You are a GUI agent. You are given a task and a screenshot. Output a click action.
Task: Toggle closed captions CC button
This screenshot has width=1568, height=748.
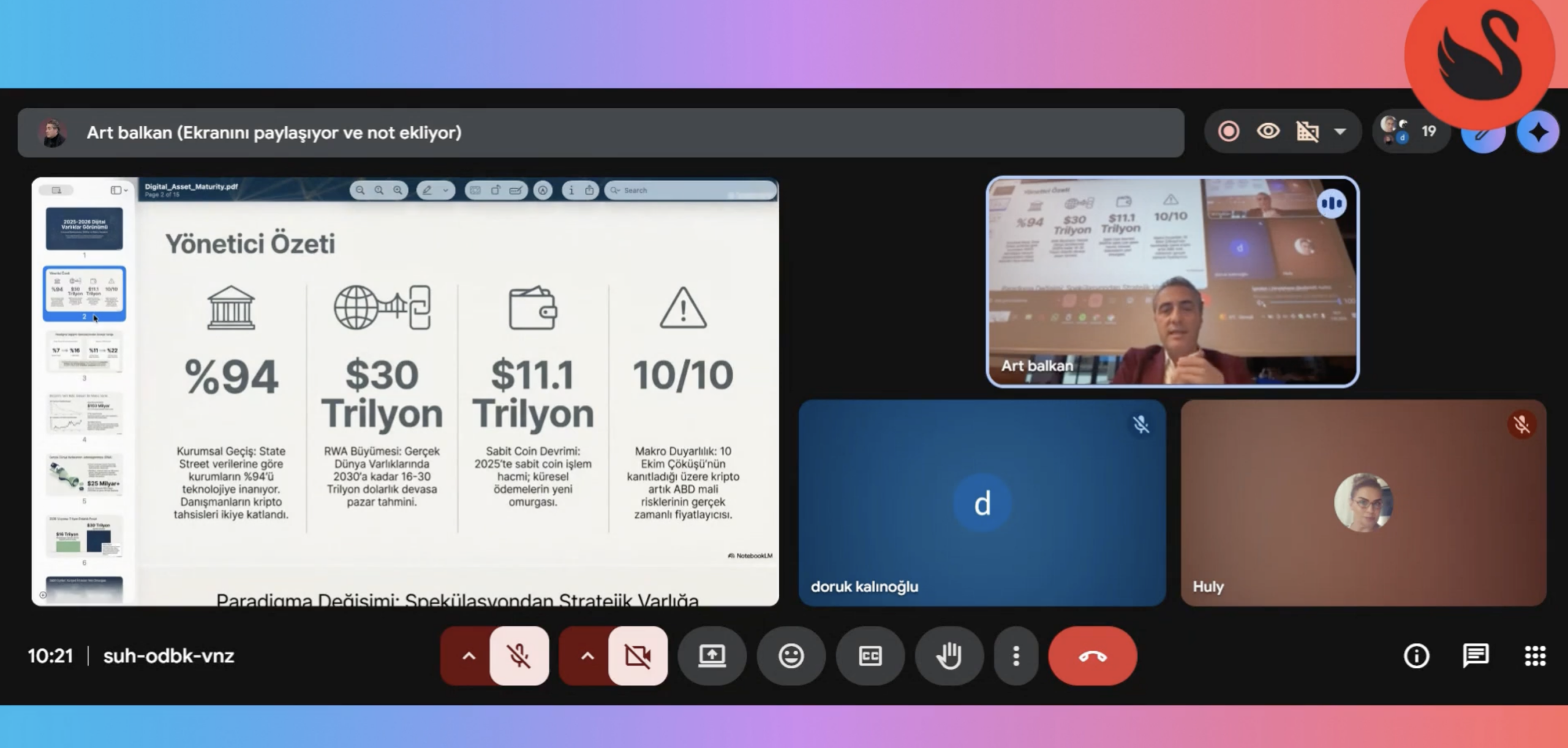870,656
